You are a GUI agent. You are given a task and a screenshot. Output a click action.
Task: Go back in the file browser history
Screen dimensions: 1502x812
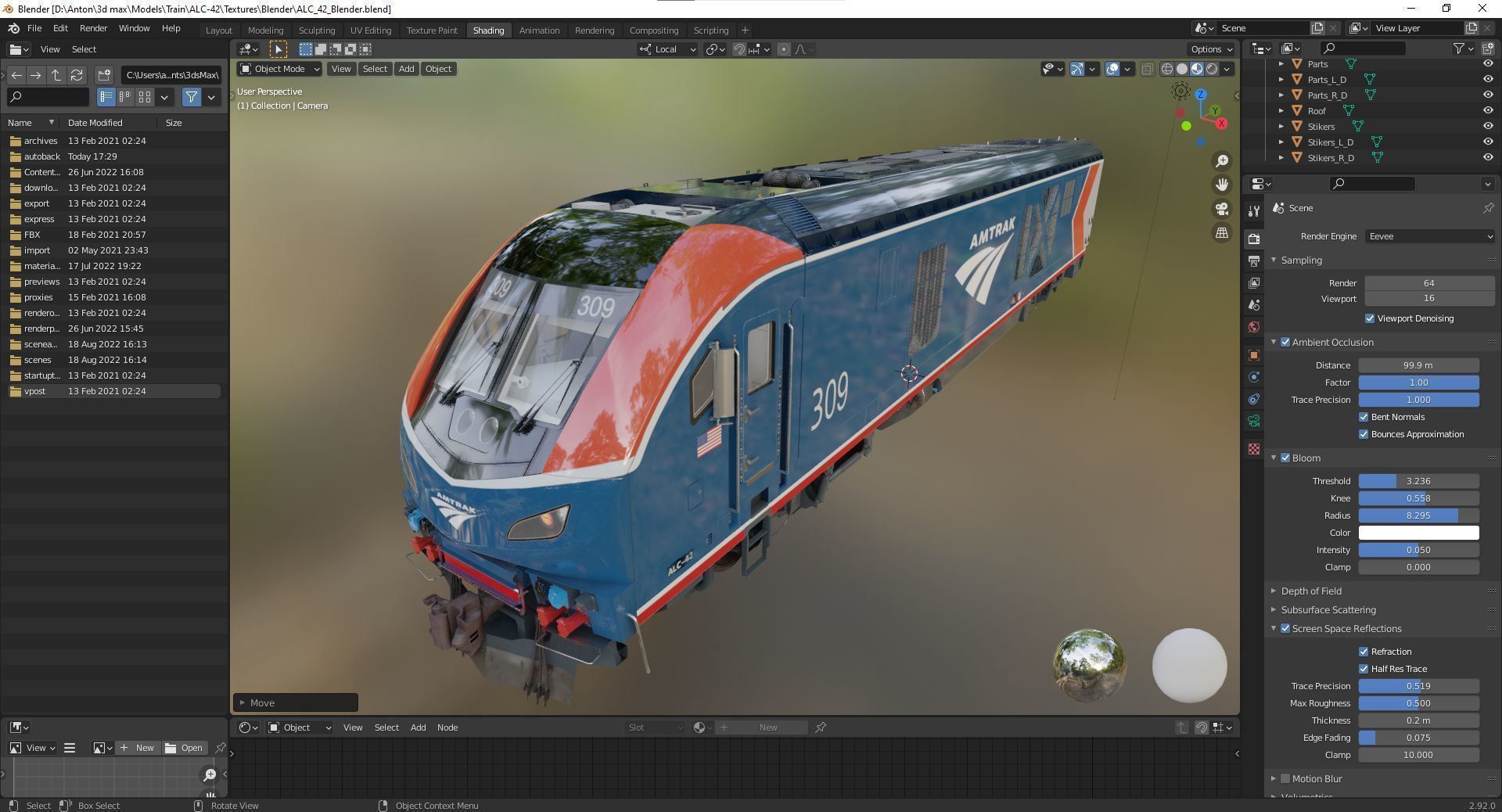point(16,75)
